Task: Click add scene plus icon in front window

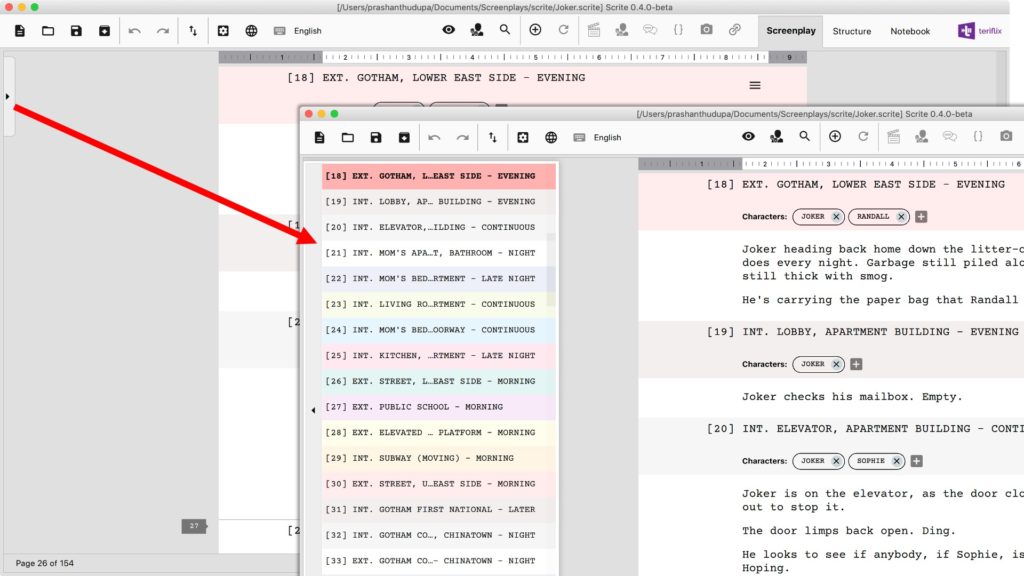Action: click(x=835, y=136)
